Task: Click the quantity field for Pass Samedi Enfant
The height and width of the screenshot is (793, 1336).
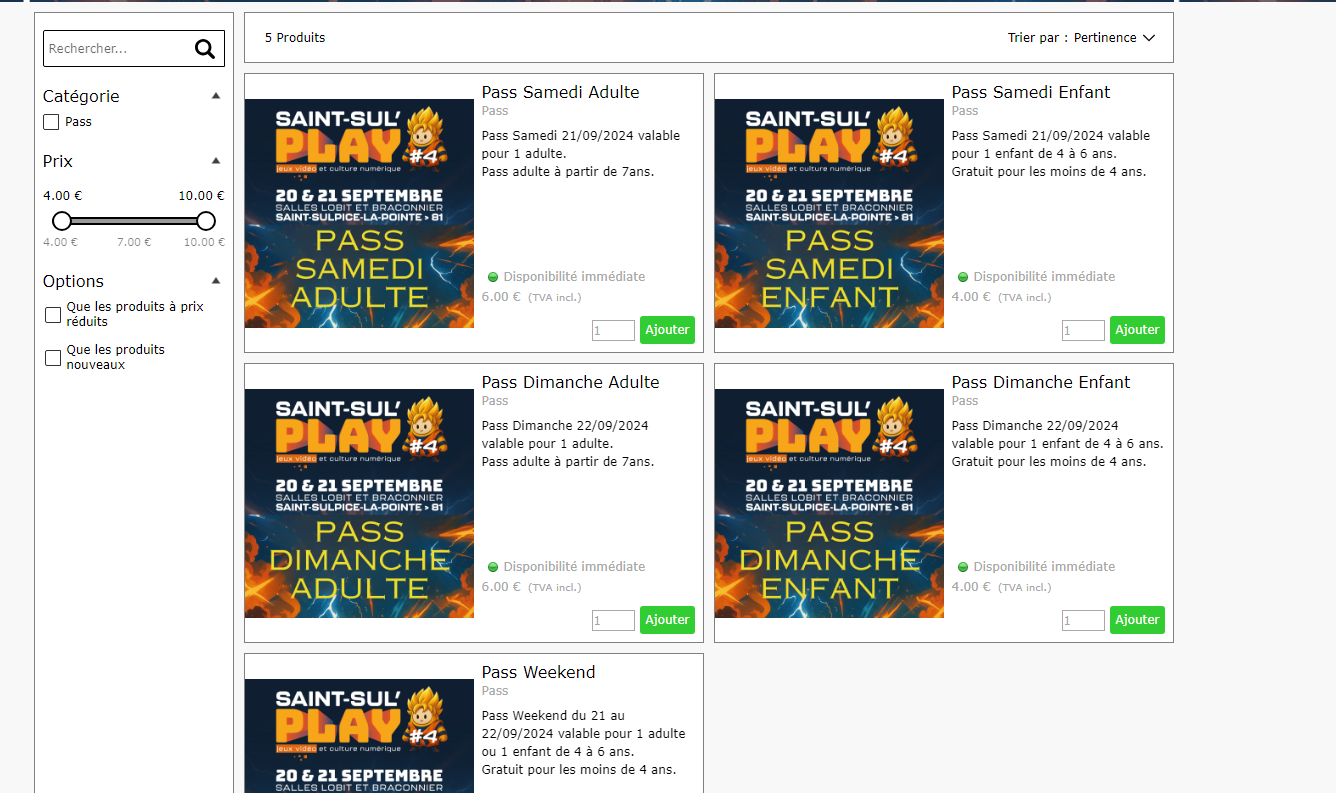Action: click(1083, 330)
